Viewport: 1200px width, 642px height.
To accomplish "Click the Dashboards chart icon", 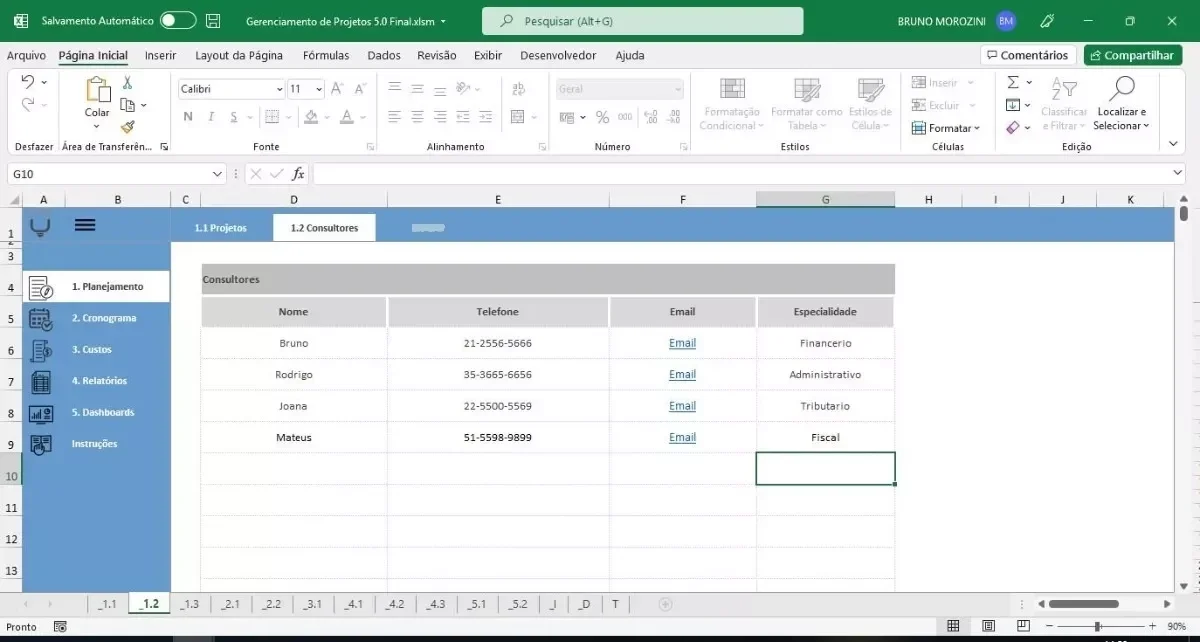I will 41,413.
